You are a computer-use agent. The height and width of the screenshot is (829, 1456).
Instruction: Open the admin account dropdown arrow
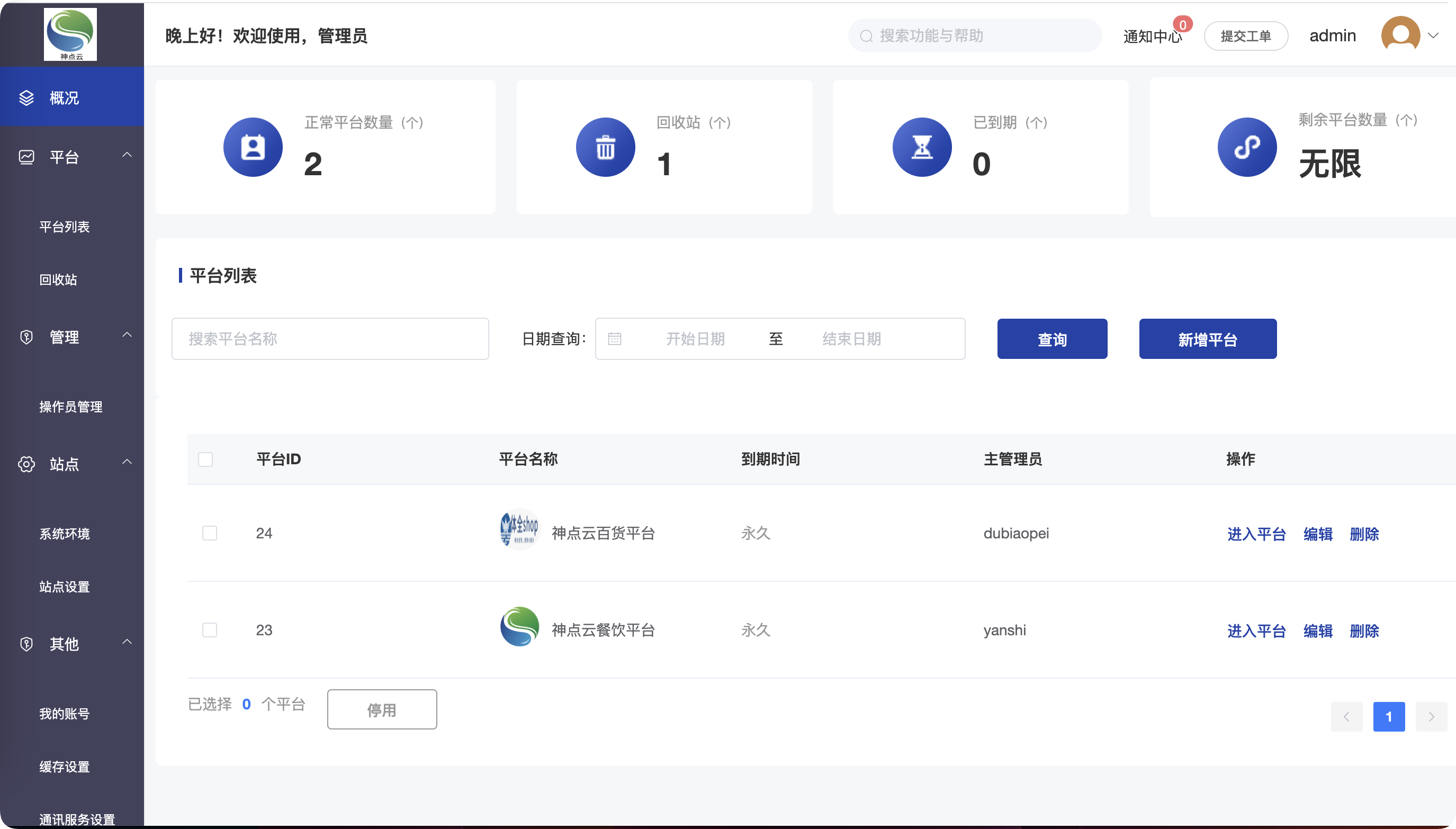pos(1433,35)
